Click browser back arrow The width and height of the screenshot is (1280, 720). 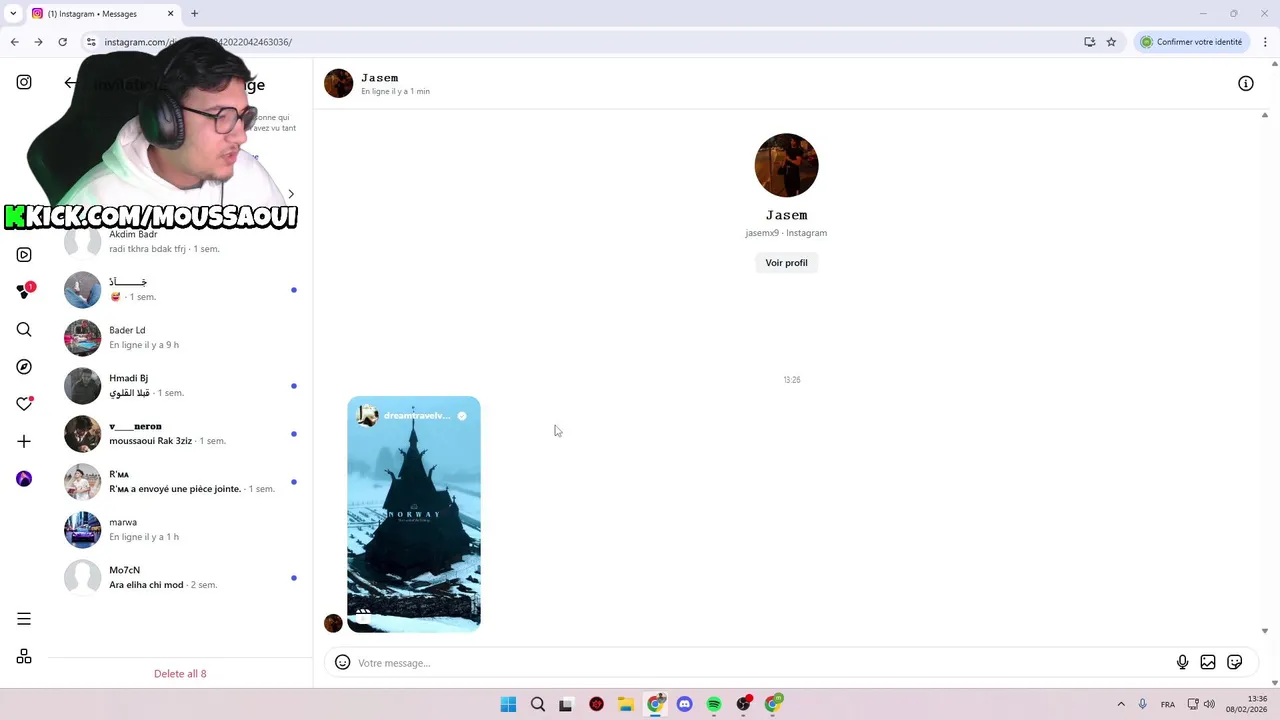(x=14, y=42)
